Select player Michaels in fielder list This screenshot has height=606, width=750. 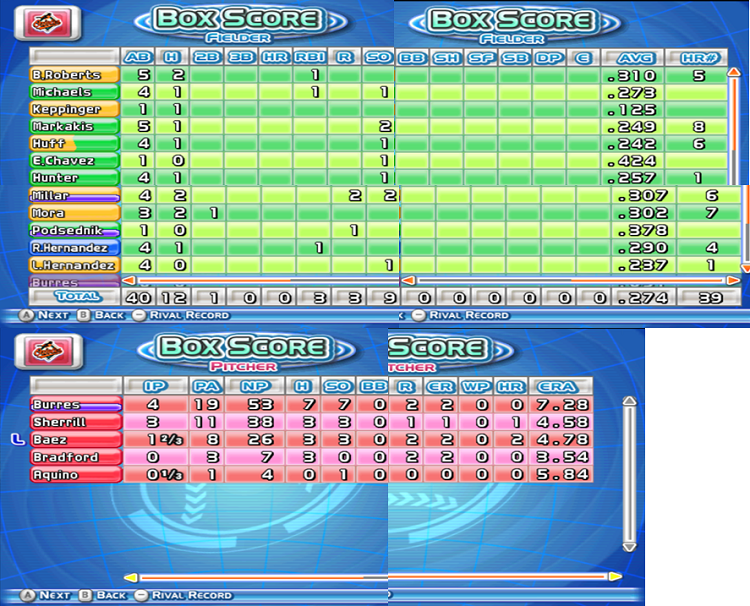75,92
